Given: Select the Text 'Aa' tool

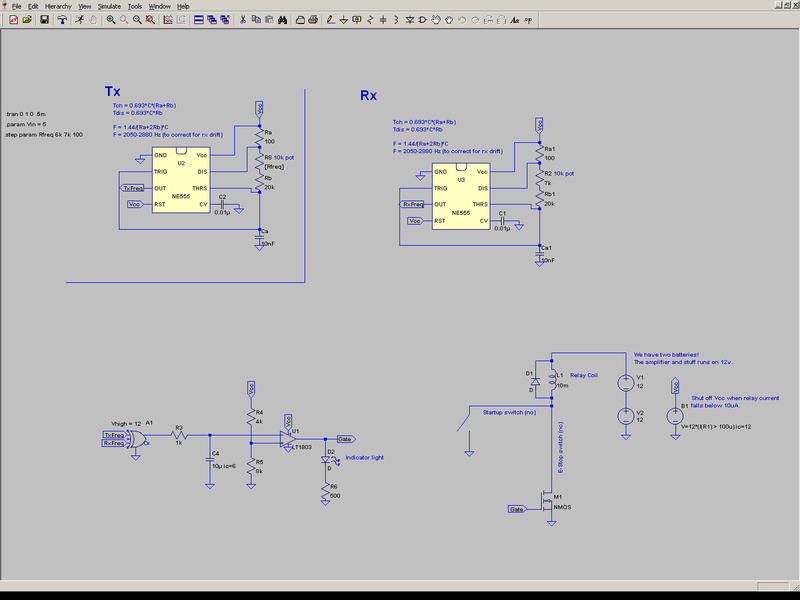Looking at the screenshot, I should pyautogui.click(x=514, y=20).
